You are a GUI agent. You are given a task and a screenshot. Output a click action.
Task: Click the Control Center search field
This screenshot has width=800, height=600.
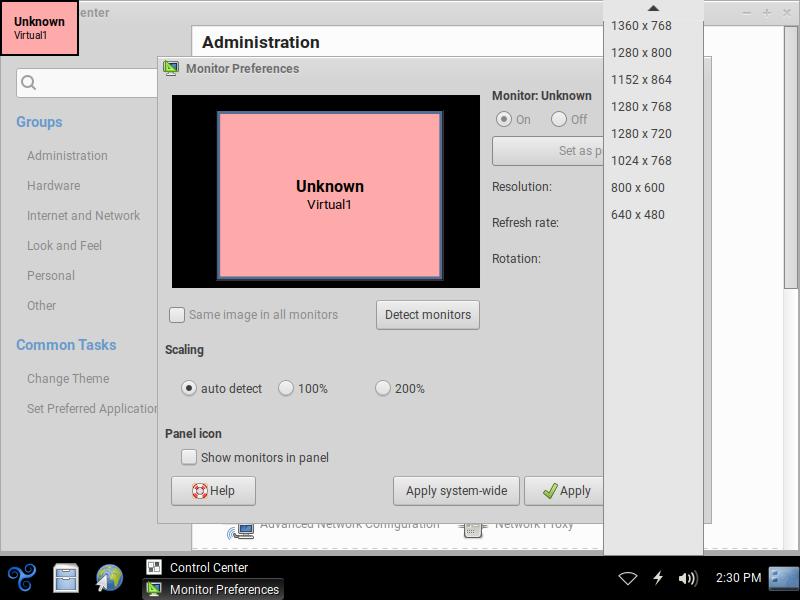click(87, 83)
